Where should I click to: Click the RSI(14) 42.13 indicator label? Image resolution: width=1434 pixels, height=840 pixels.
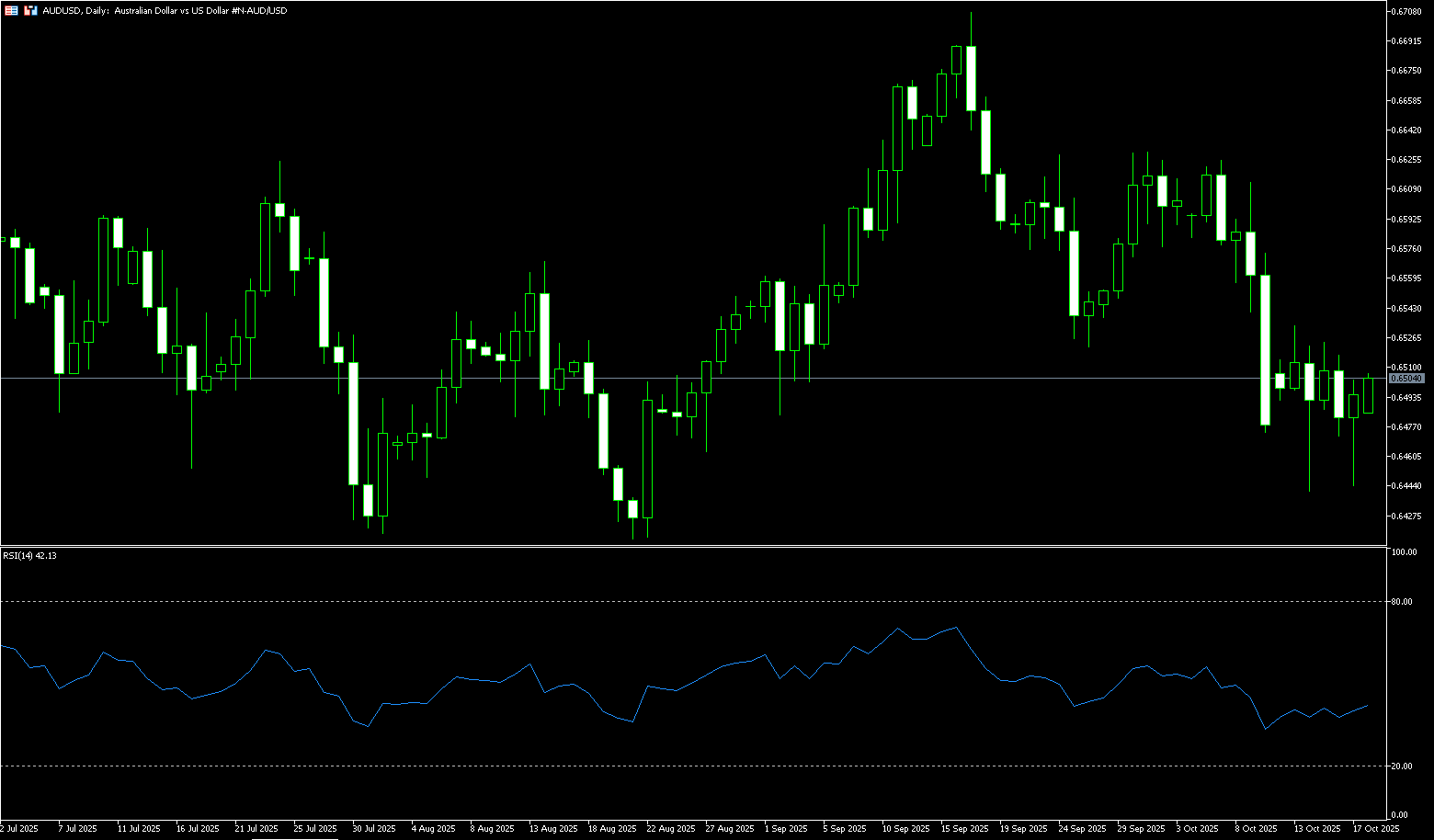pyautogui.click(x=29, y=556)
